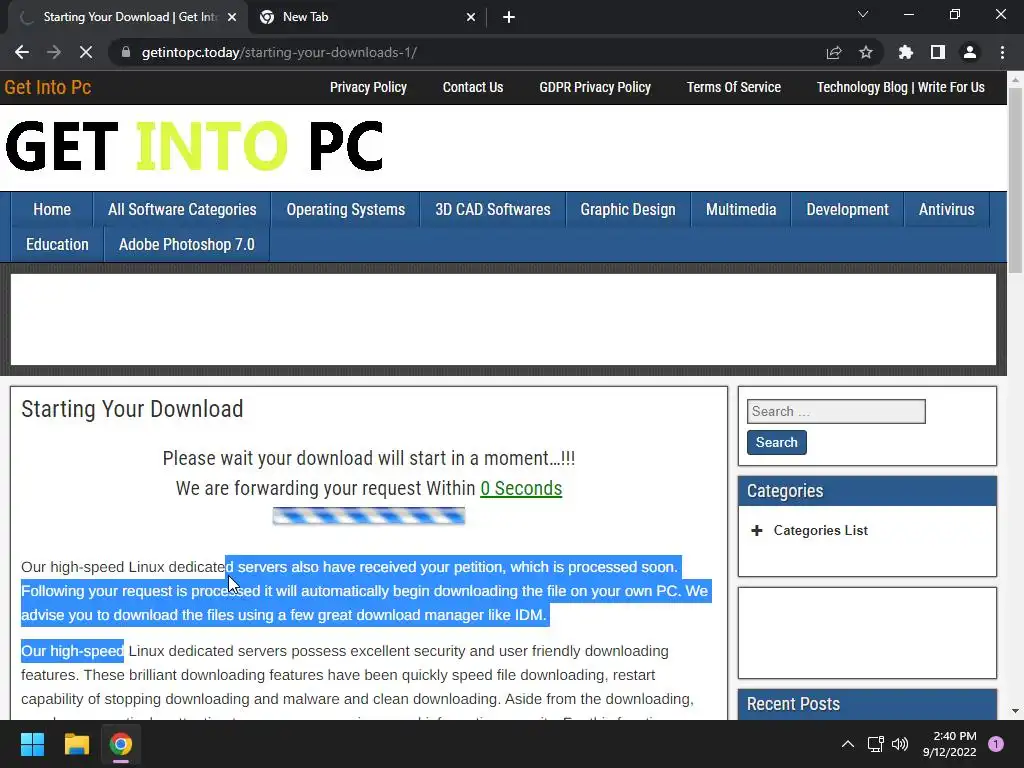This screenshot has height=768, width=1024.
Task: Open the notification badge in the tray
Action: click(996, 744)
